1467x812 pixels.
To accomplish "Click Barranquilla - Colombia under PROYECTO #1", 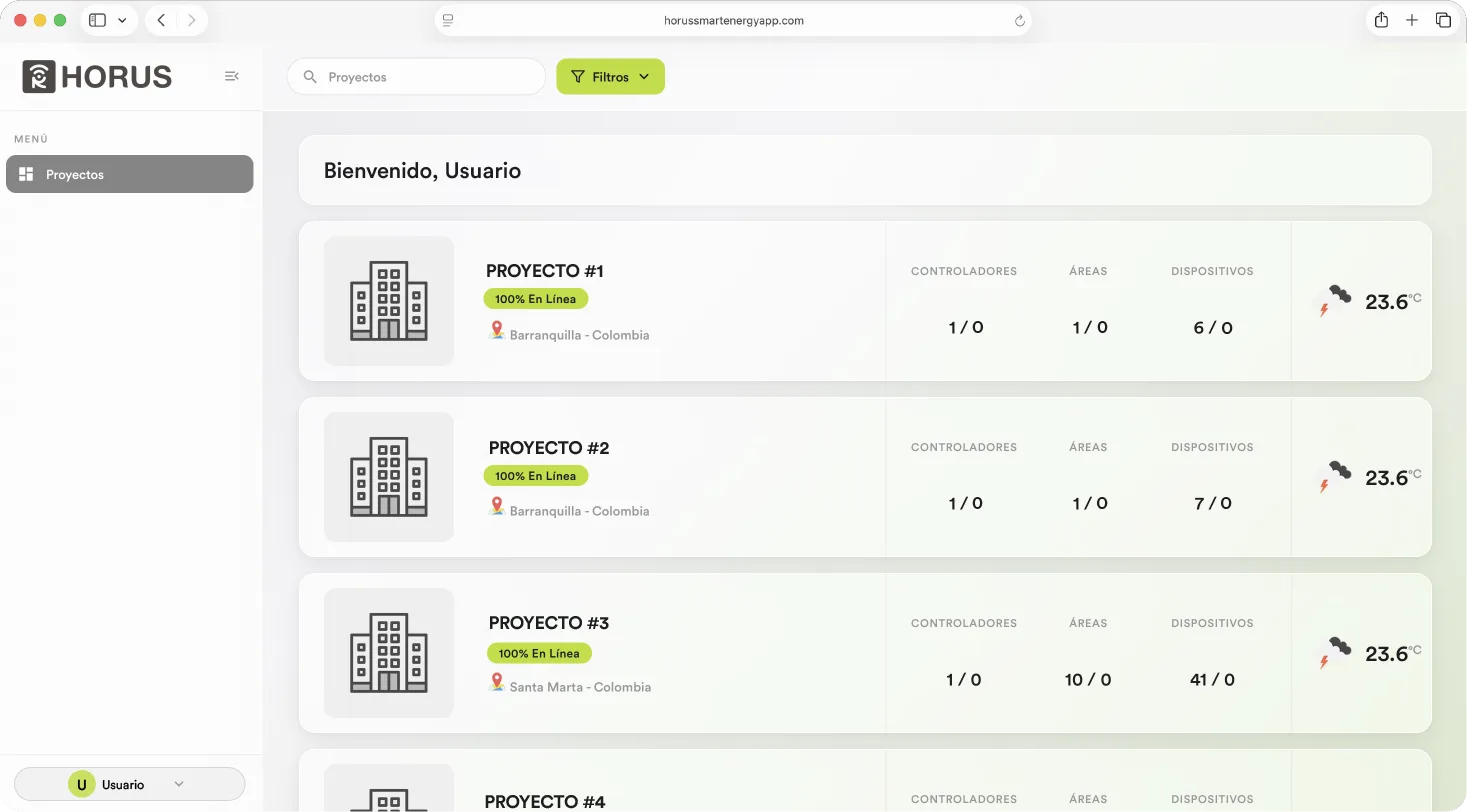I will tap(580, 335).
